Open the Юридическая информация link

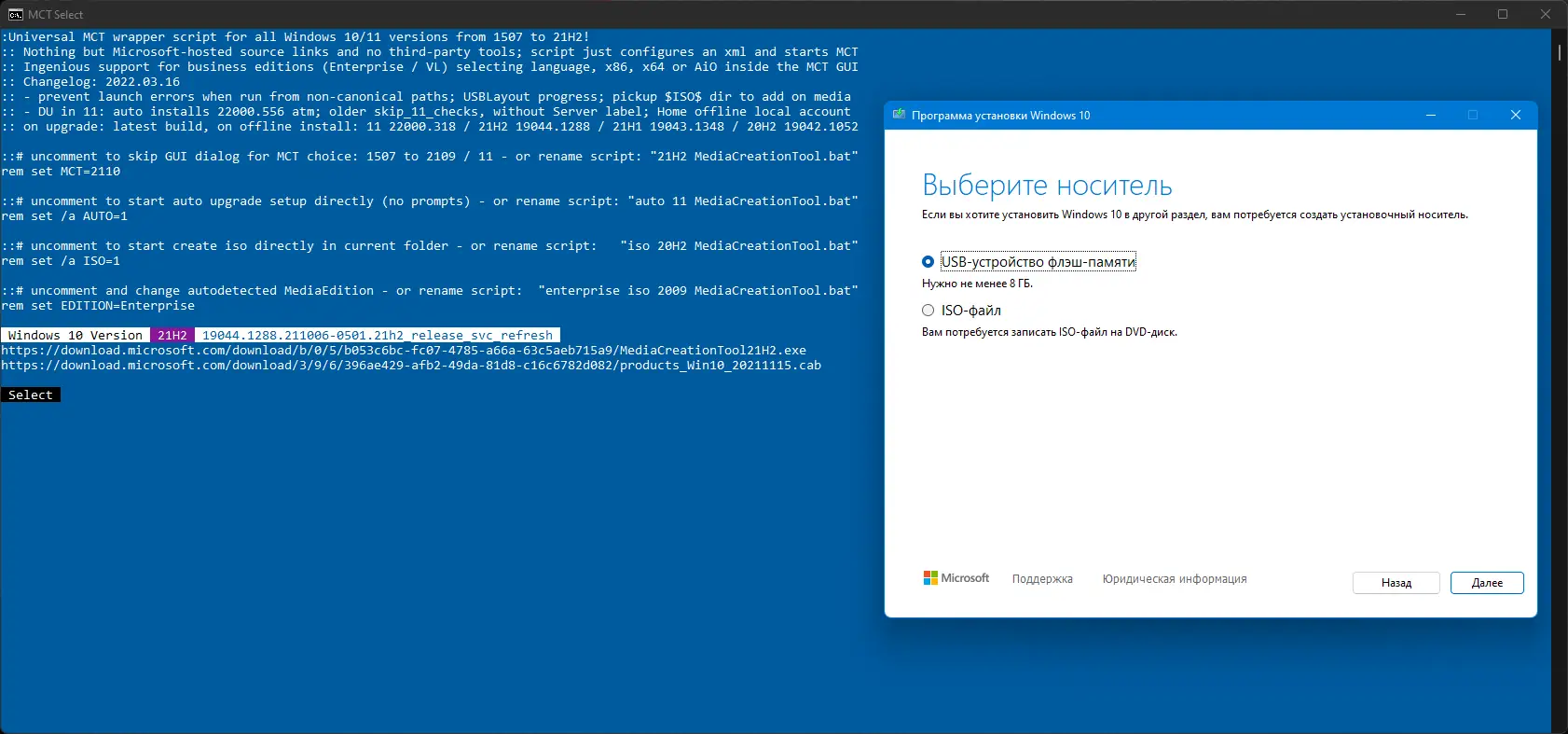1175,579
